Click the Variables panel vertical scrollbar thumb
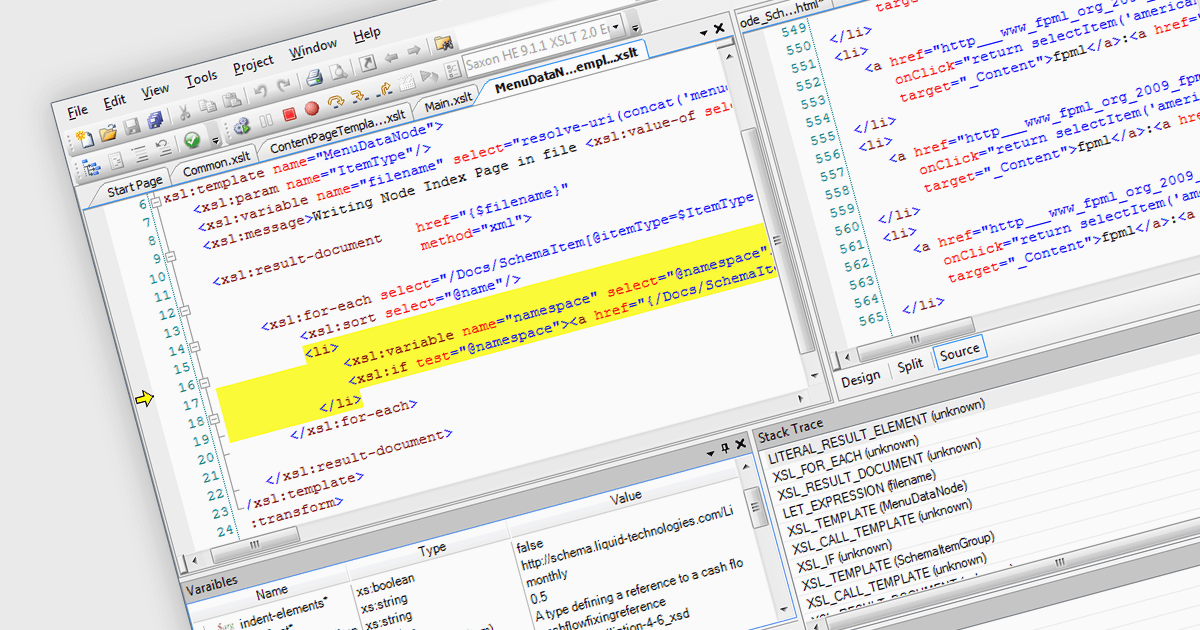1200x630 pixels. tap(756, 506)
